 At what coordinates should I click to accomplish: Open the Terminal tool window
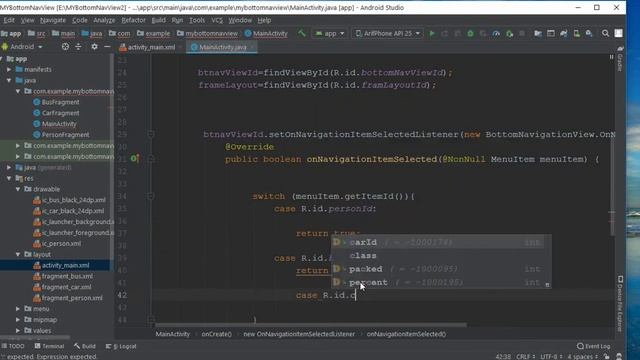(49, 346)
